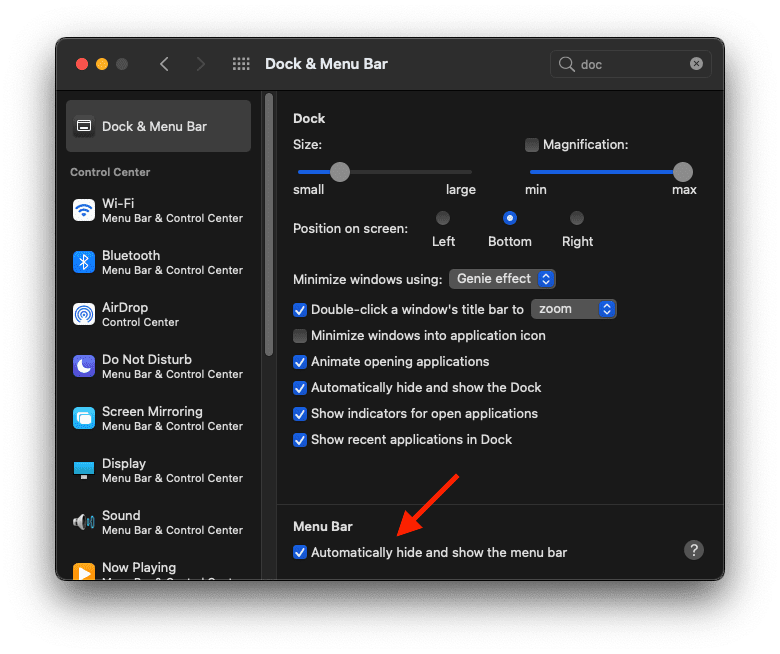Select Bluetooth in the sidebar list
The width and height of the screenshot is (780, 654).
pyautogui.click(x=158, y=262)
